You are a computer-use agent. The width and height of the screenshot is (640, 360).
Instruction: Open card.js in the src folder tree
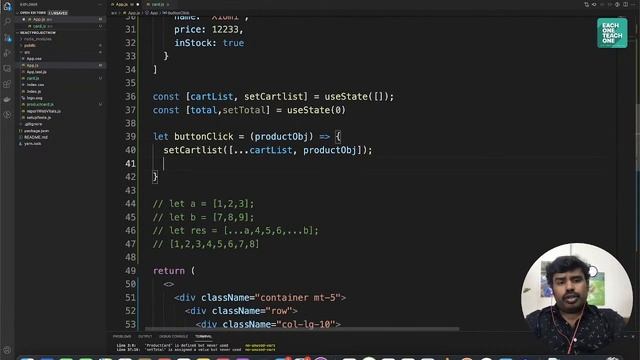click(33, 78)
